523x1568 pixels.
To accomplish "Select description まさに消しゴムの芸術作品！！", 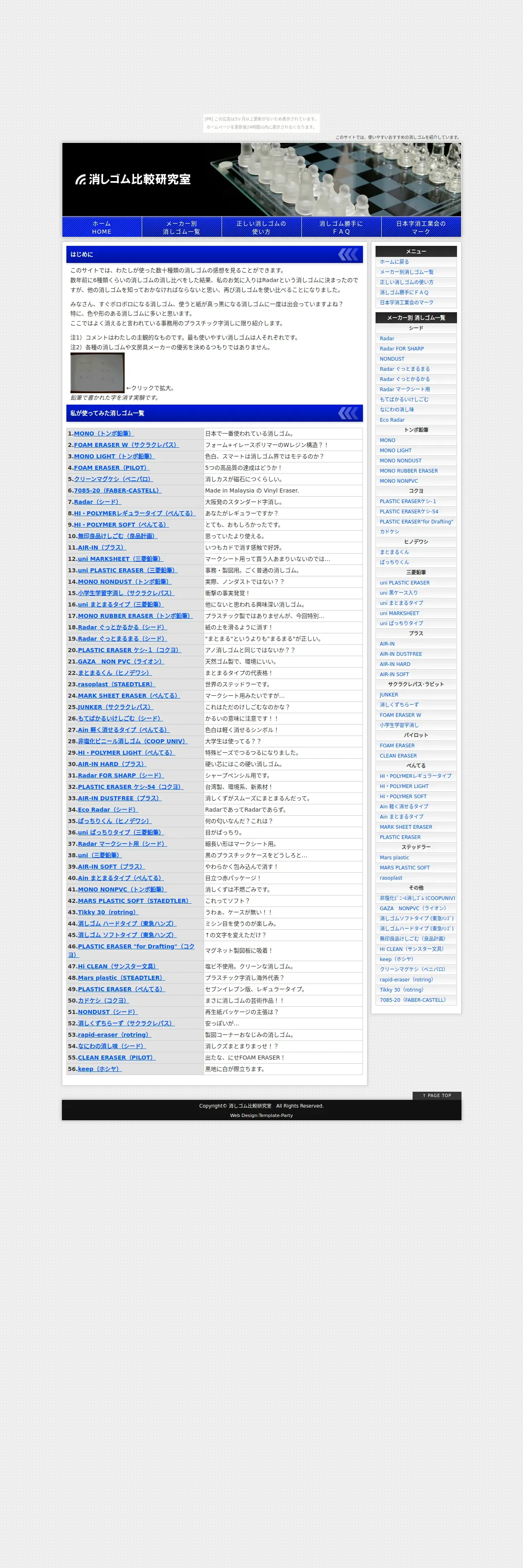I will point(244,1001).
